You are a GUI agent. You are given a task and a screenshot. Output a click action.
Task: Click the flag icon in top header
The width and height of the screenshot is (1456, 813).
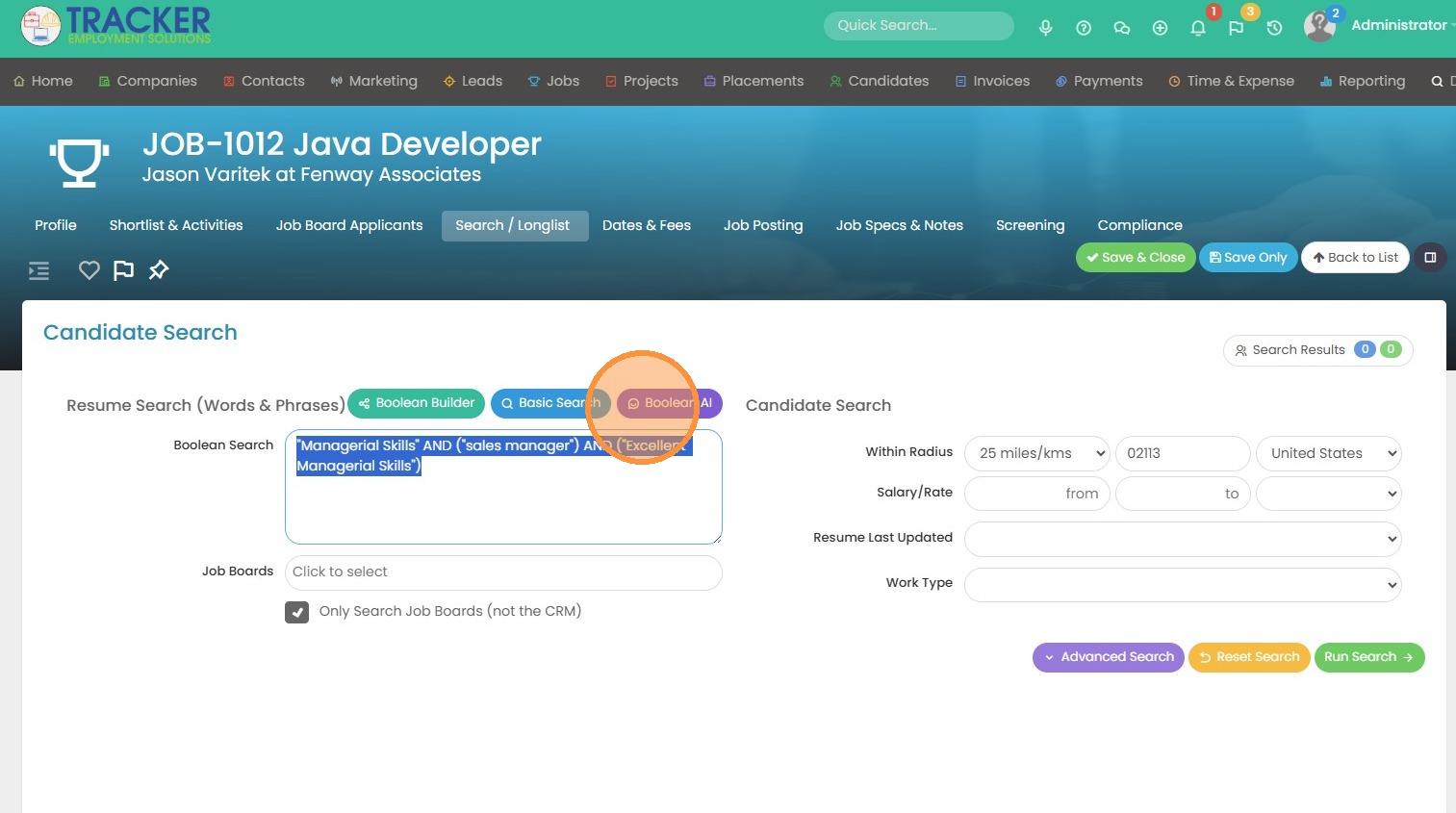[1237, 28]
